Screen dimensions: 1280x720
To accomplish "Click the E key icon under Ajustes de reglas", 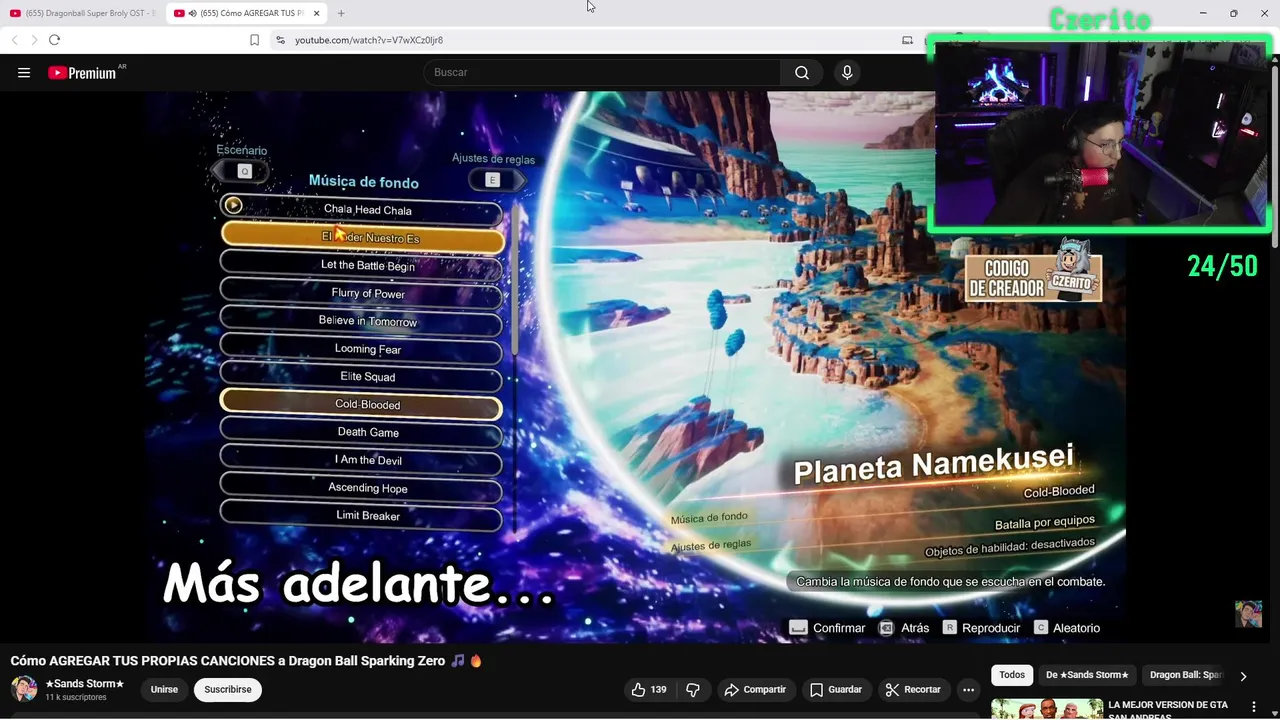I will click(492, 180).
